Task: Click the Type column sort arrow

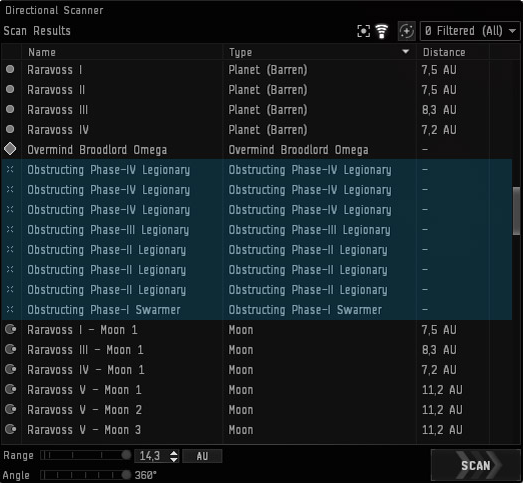Action: pos(406,52)
